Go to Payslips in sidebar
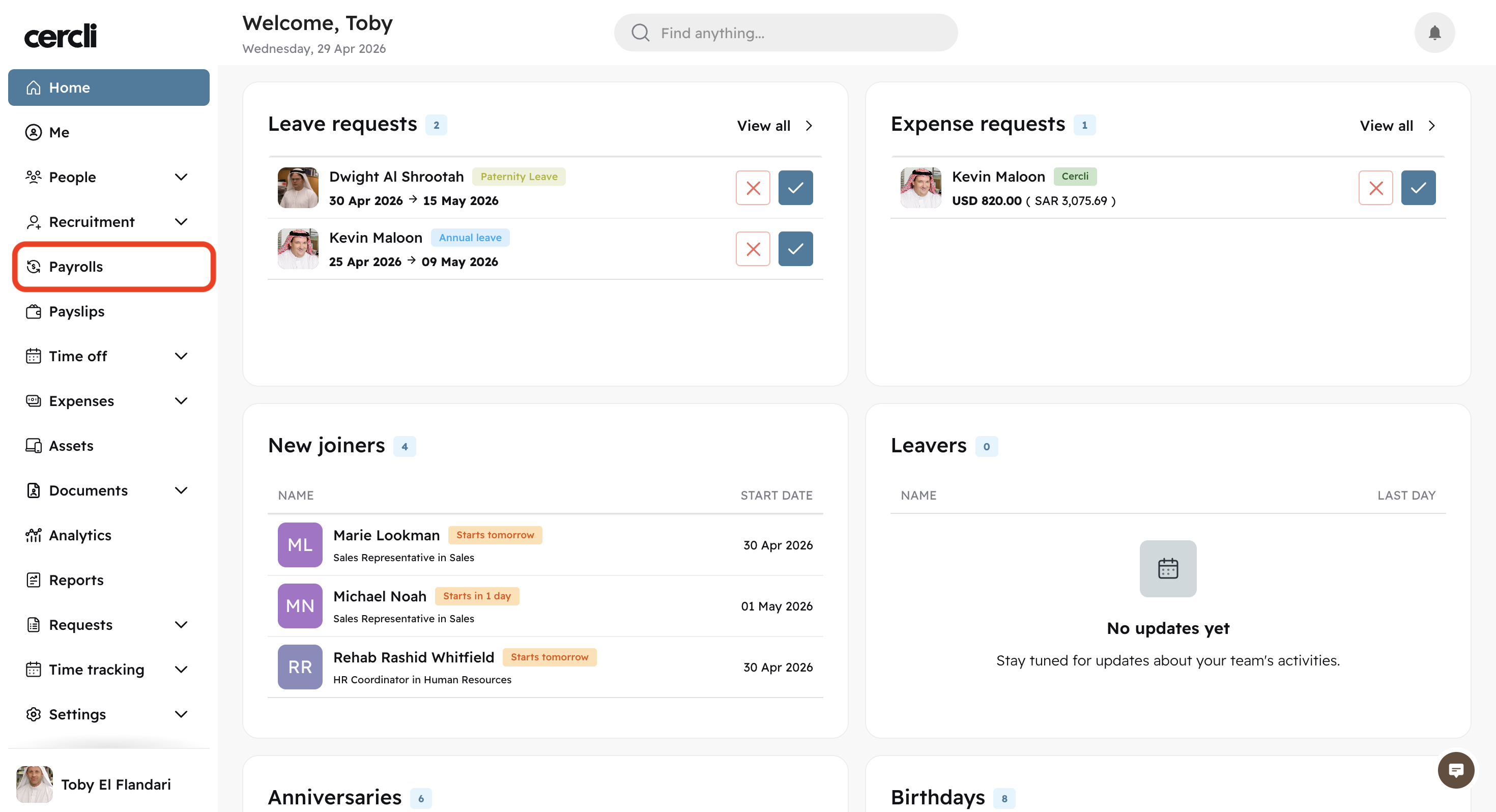Viewport: 1496px width, 812px height. tap(76, 311)
